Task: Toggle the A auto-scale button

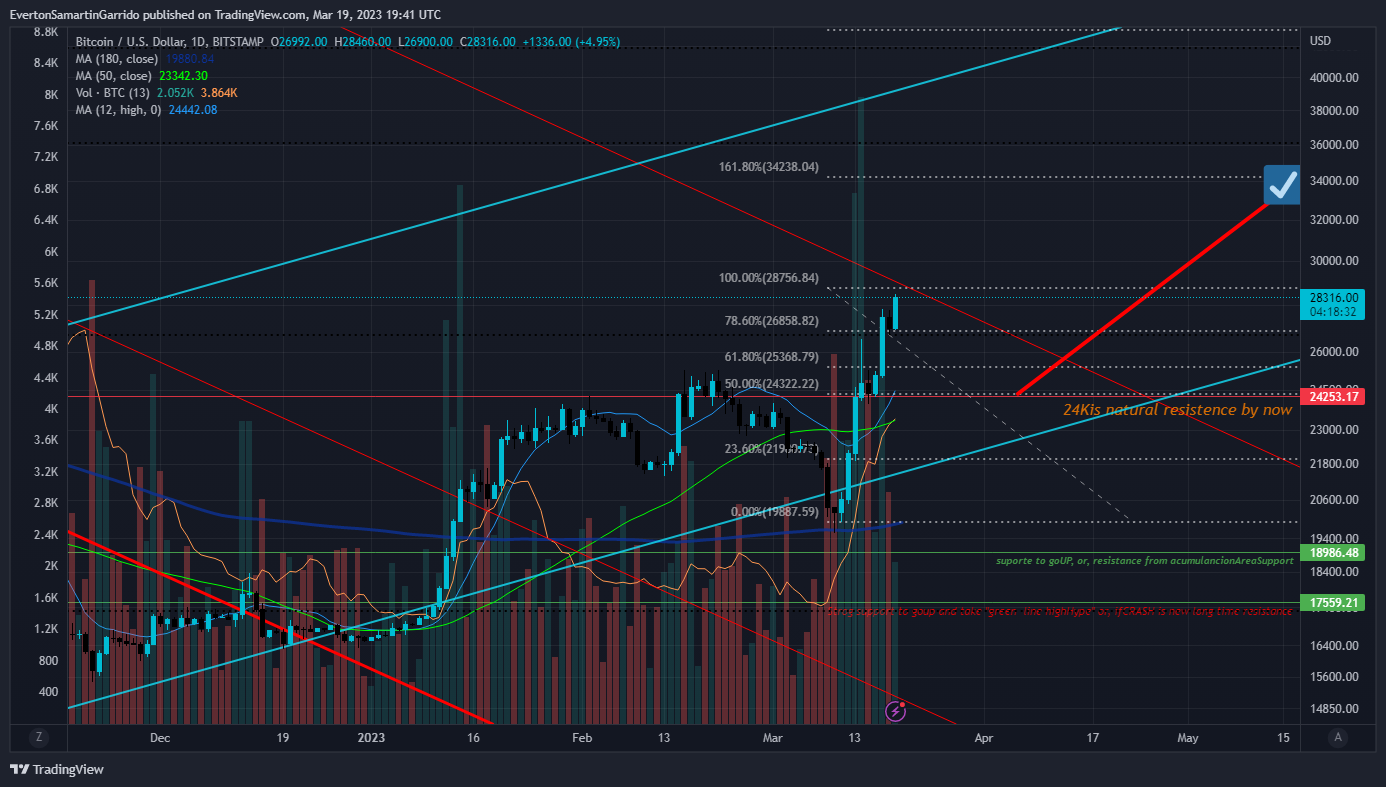Action: pos(1338,737)
